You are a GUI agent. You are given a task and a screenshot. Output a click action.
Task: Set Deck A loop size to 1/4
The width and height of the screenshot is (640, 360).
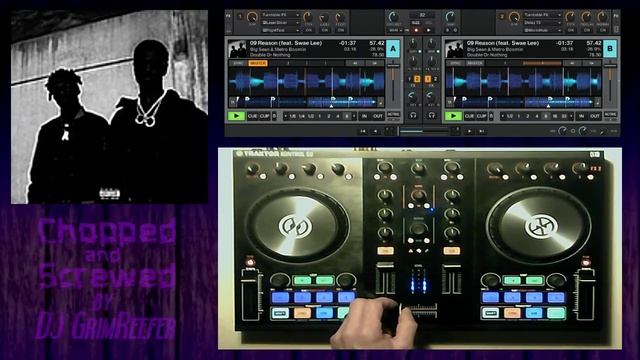(x=301, y=116)
